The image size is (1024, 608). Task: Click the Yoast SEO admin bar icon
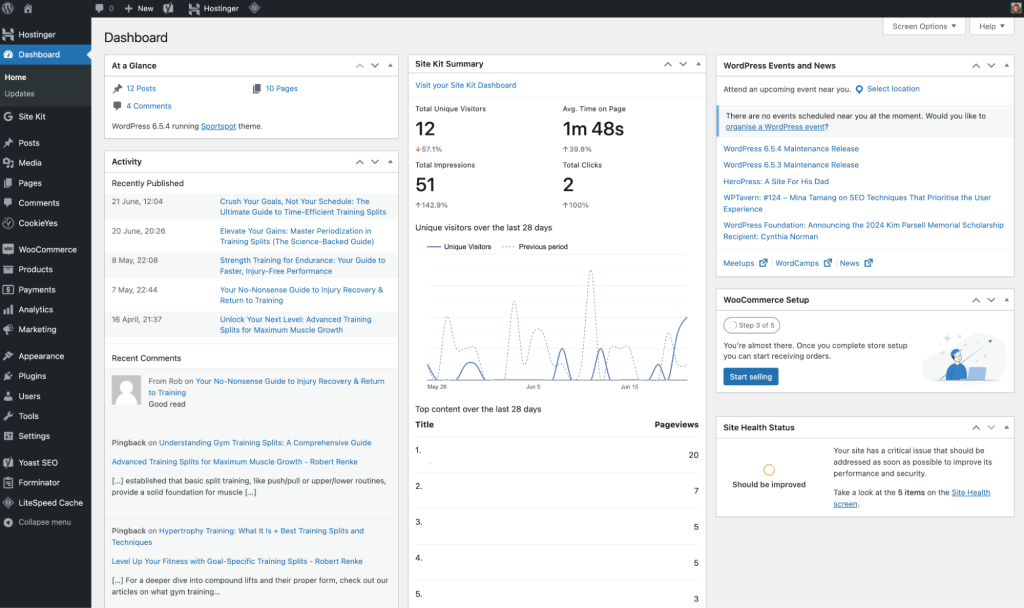[x=168, y=7]
